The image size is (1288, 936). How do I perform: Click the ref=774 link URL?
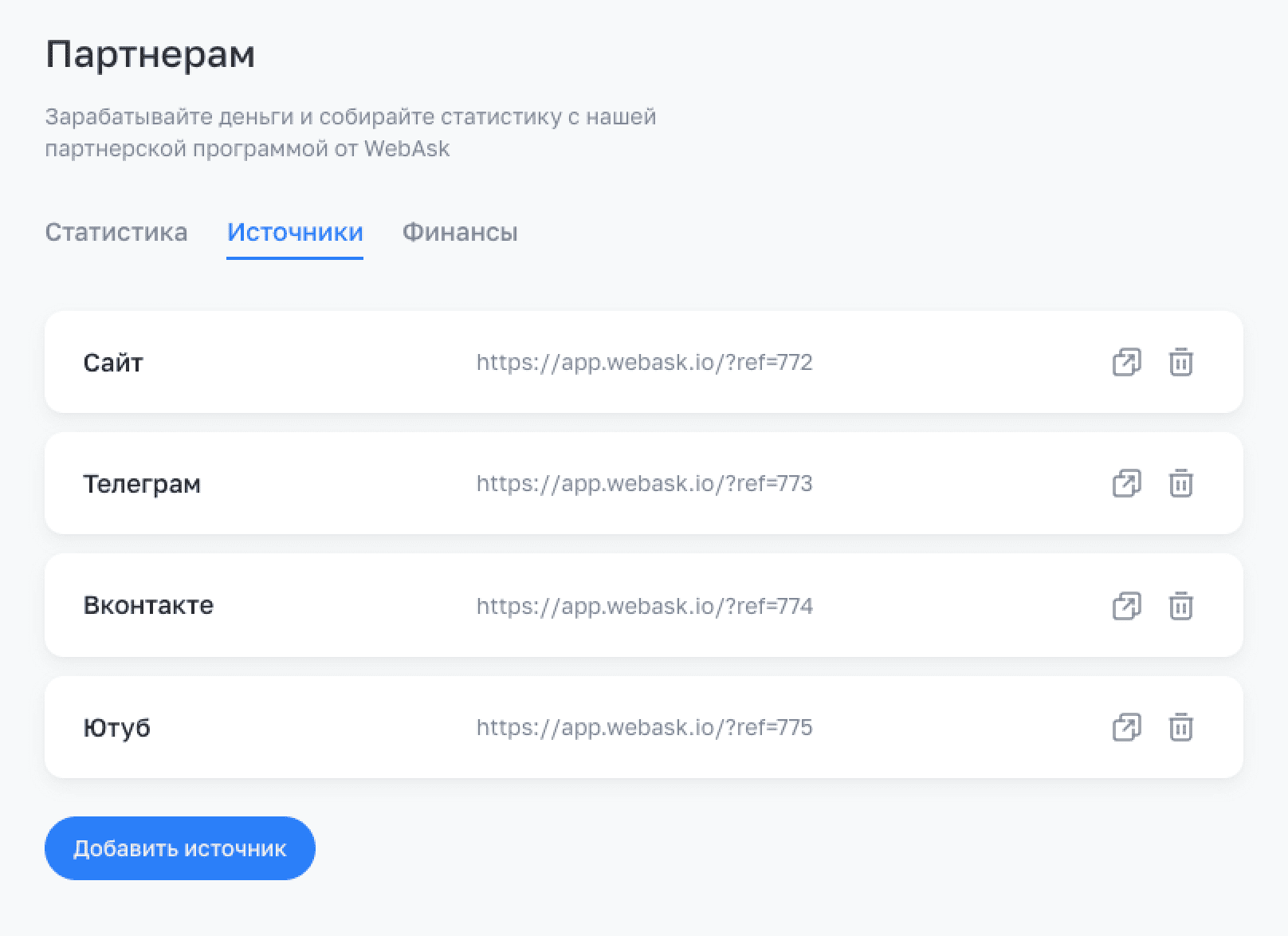[x=644, y=606]
